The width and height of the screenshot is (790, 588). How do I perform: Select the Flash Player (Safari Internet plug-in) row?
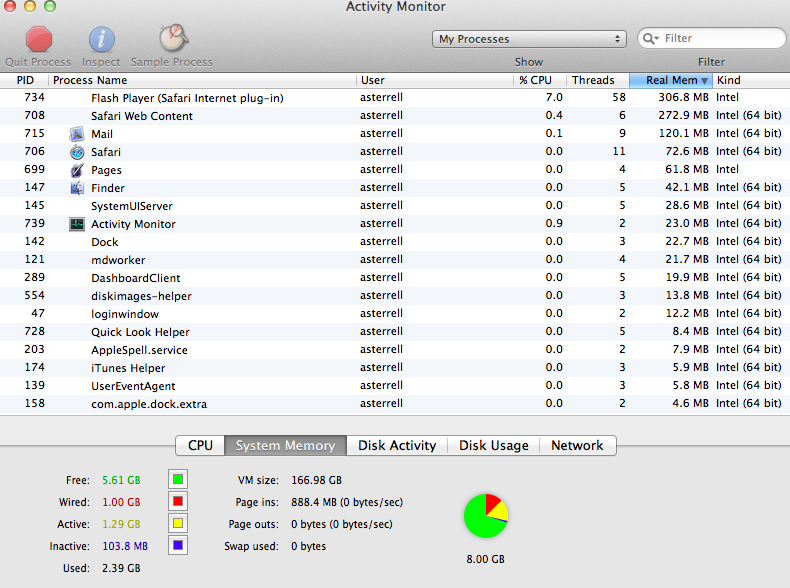[395, 98]
